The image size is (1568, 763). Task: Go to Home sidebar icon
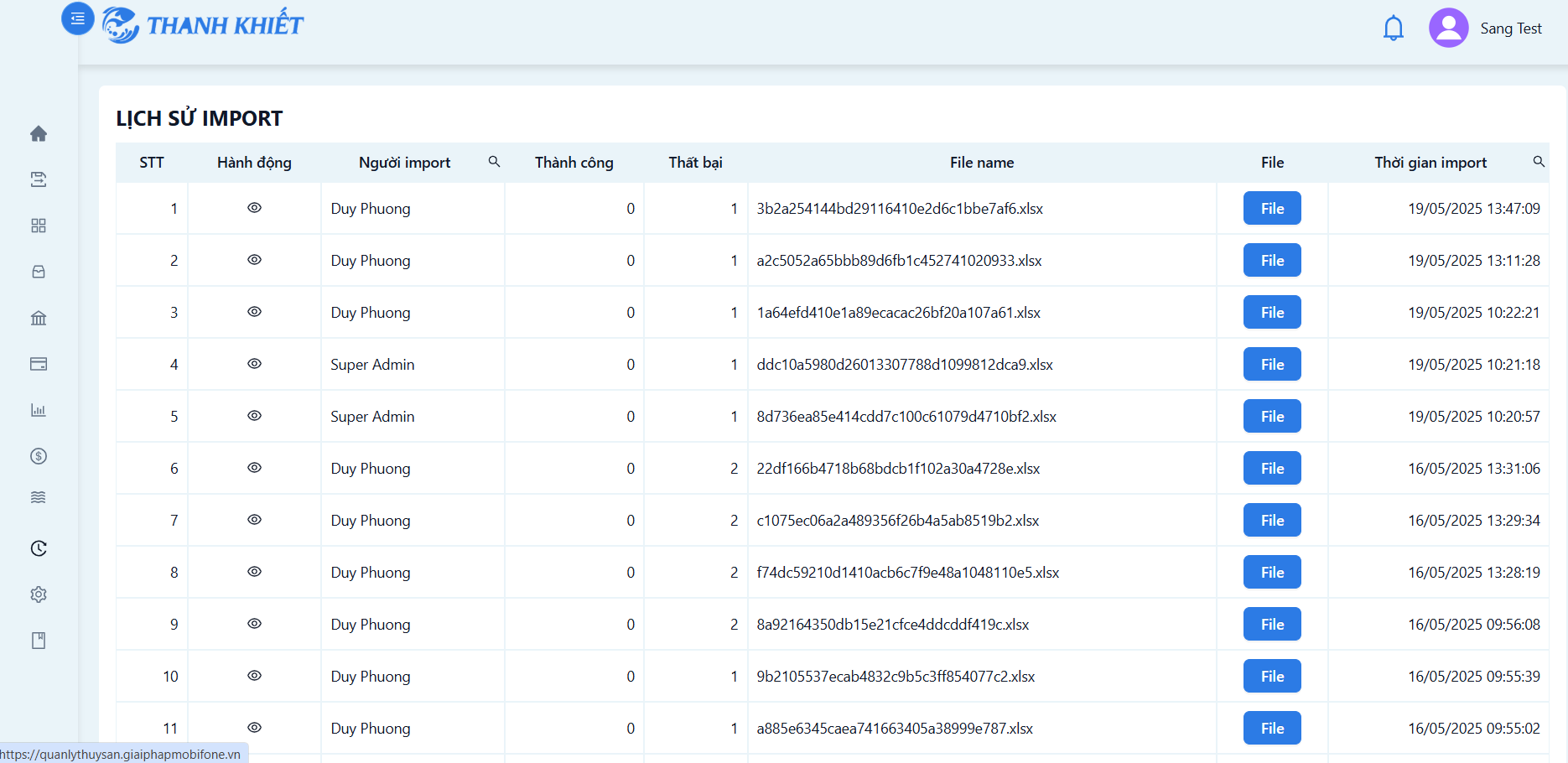[39, 133]
